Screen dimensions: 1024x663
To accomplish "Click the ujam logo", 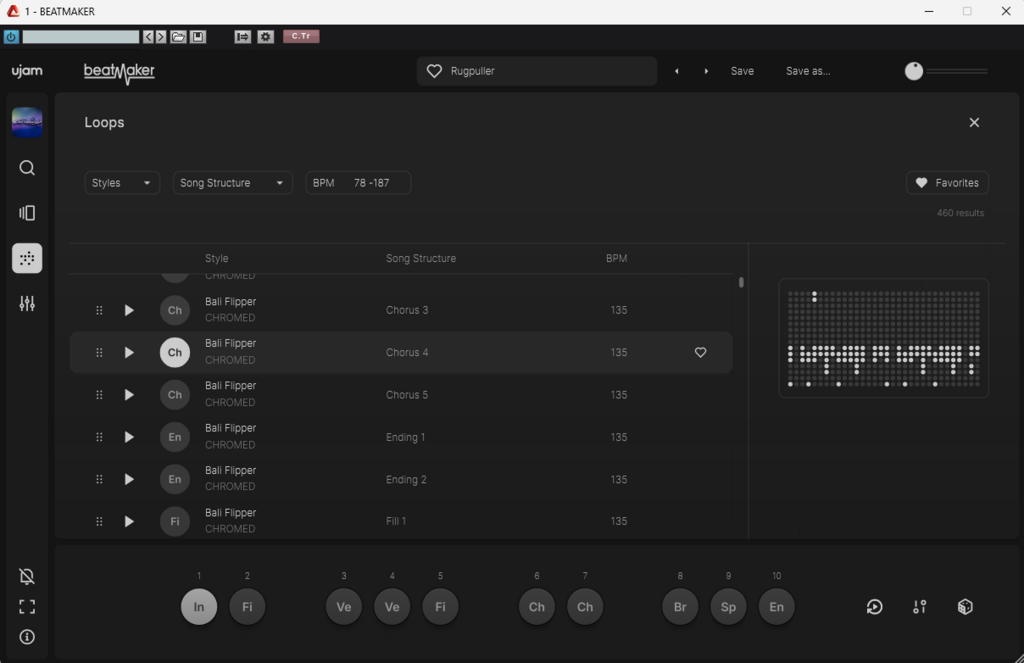I will [27, 71].
